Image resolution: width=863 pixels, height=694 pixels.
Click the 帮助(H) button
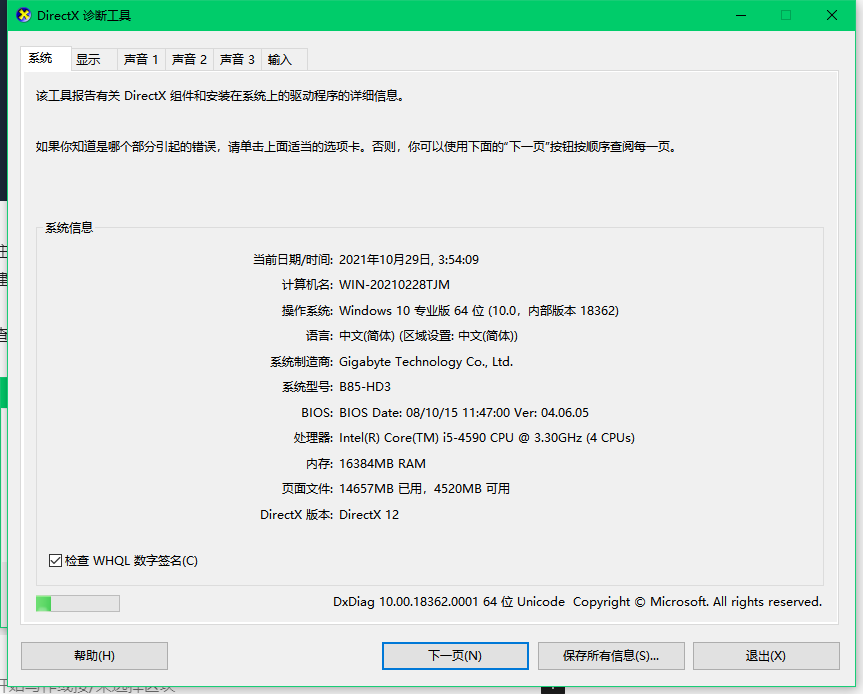tap(94, 655)
